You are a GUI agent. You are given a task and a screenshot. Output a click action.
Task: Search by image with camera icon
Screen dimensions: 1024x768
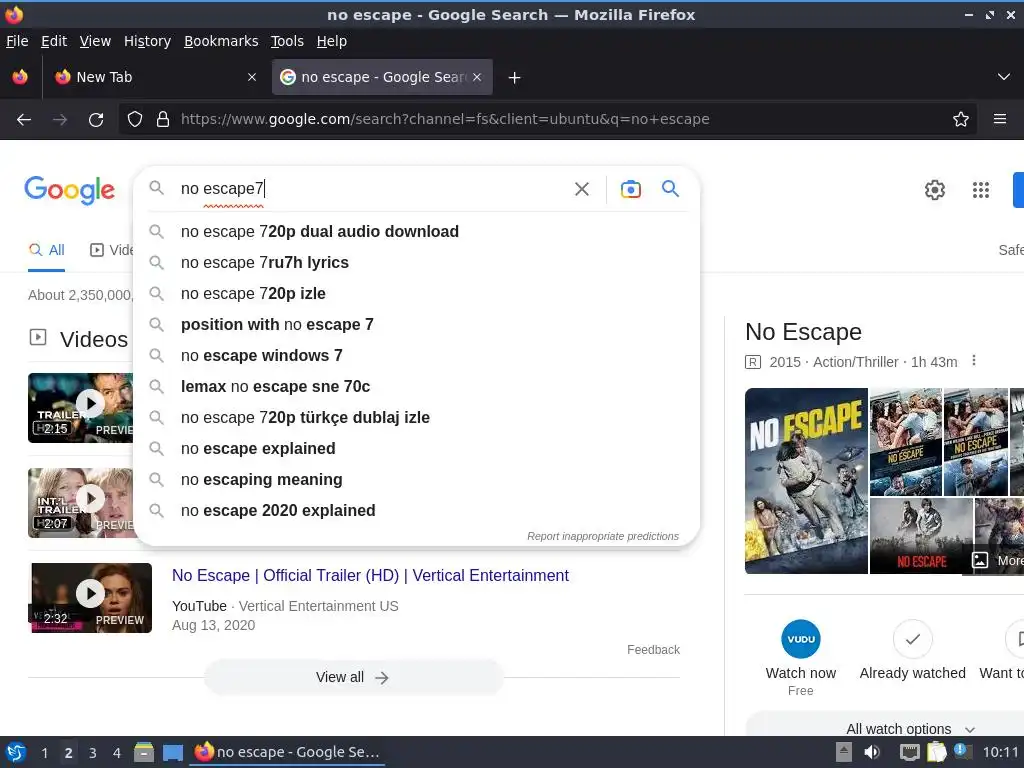[x=631, y=189]
